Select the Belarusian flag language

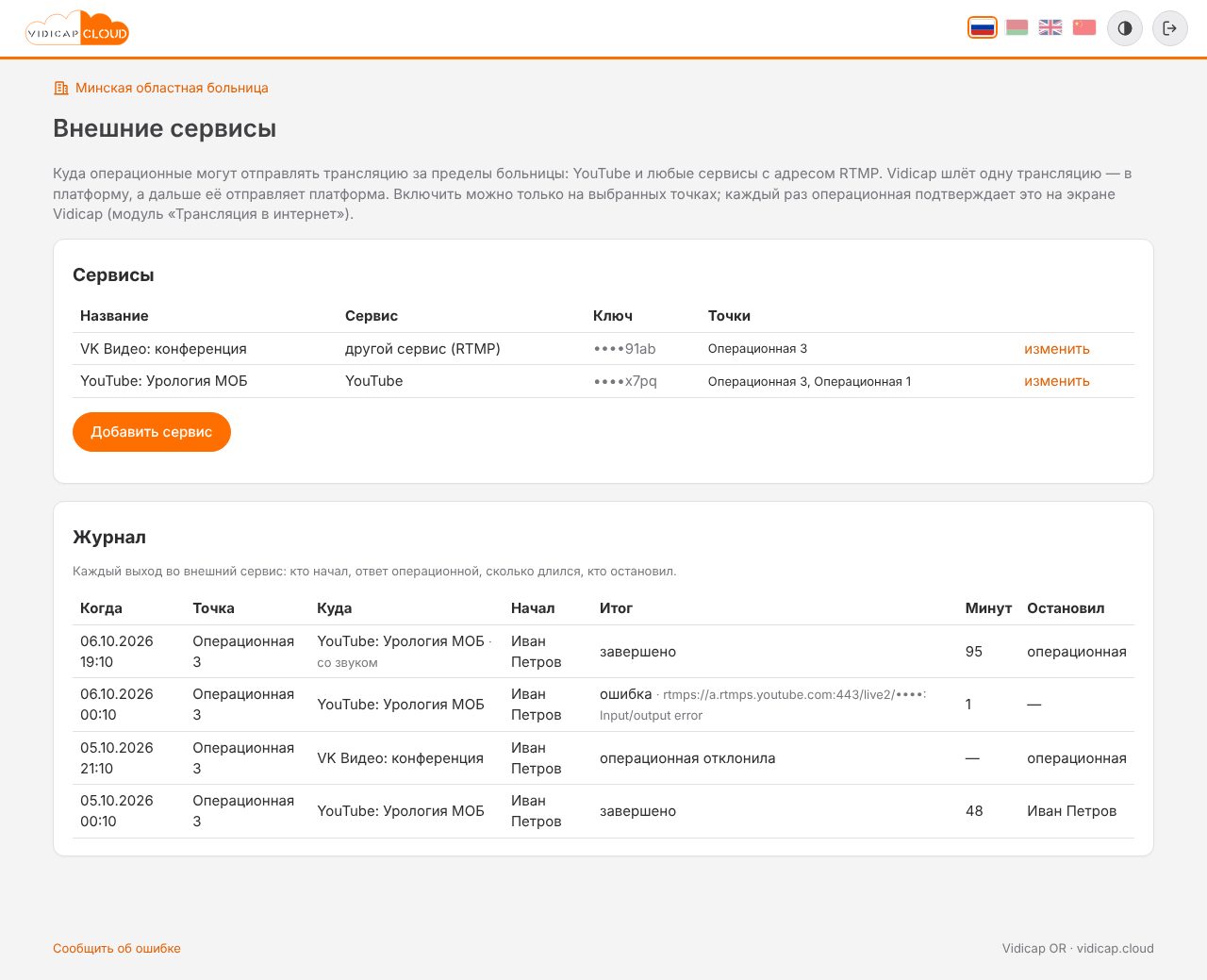tap(1017, 27)
